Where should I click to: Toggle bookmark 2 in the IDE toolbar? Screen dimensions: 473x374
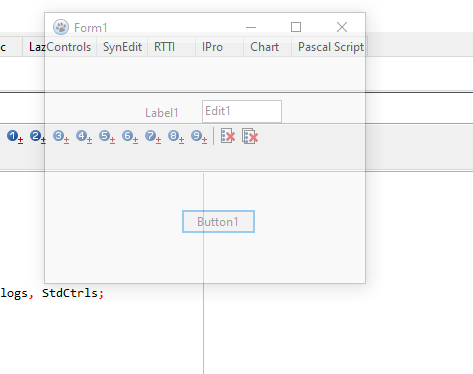click(38, 137)
